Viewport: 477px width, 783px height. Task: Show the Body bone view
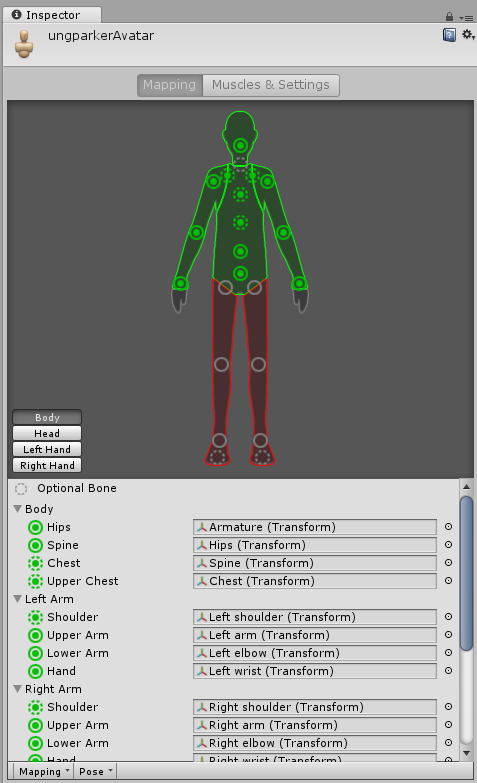pos(47,417)
